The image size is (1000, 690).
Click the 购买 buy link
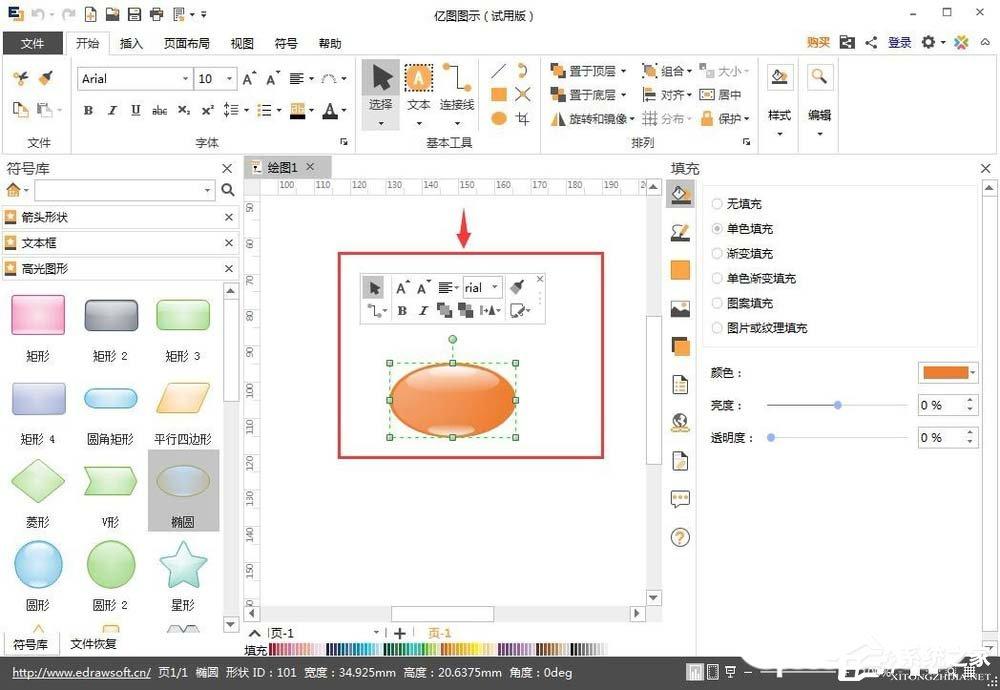click(818, 43)
